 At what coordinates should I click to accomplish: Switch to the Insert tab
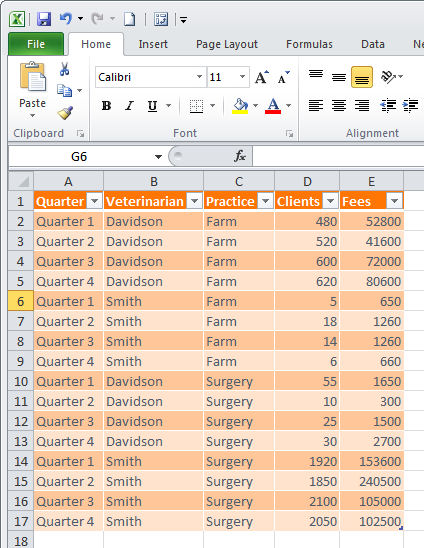click(x=153, y=44)
